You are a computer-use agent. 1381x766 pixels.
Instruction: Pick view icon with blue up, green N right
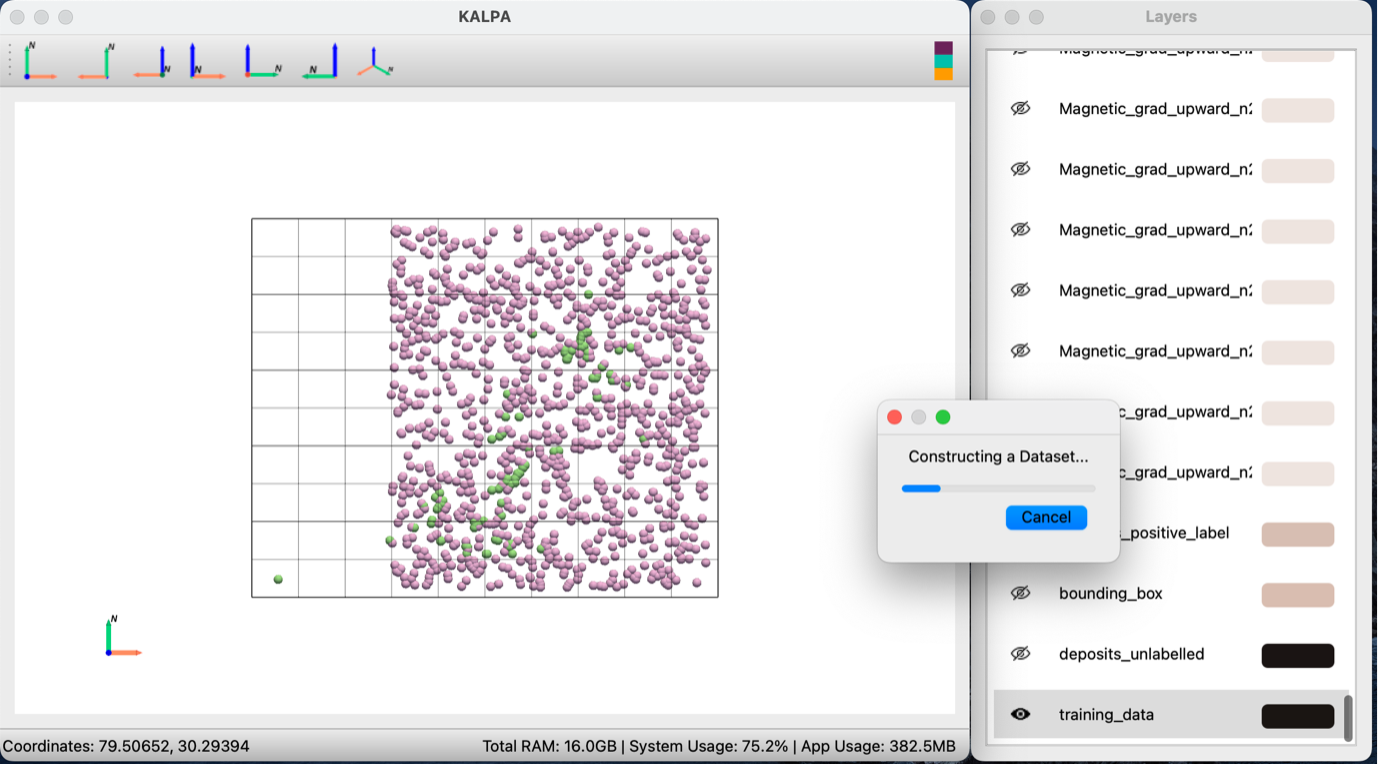point(263,61)
